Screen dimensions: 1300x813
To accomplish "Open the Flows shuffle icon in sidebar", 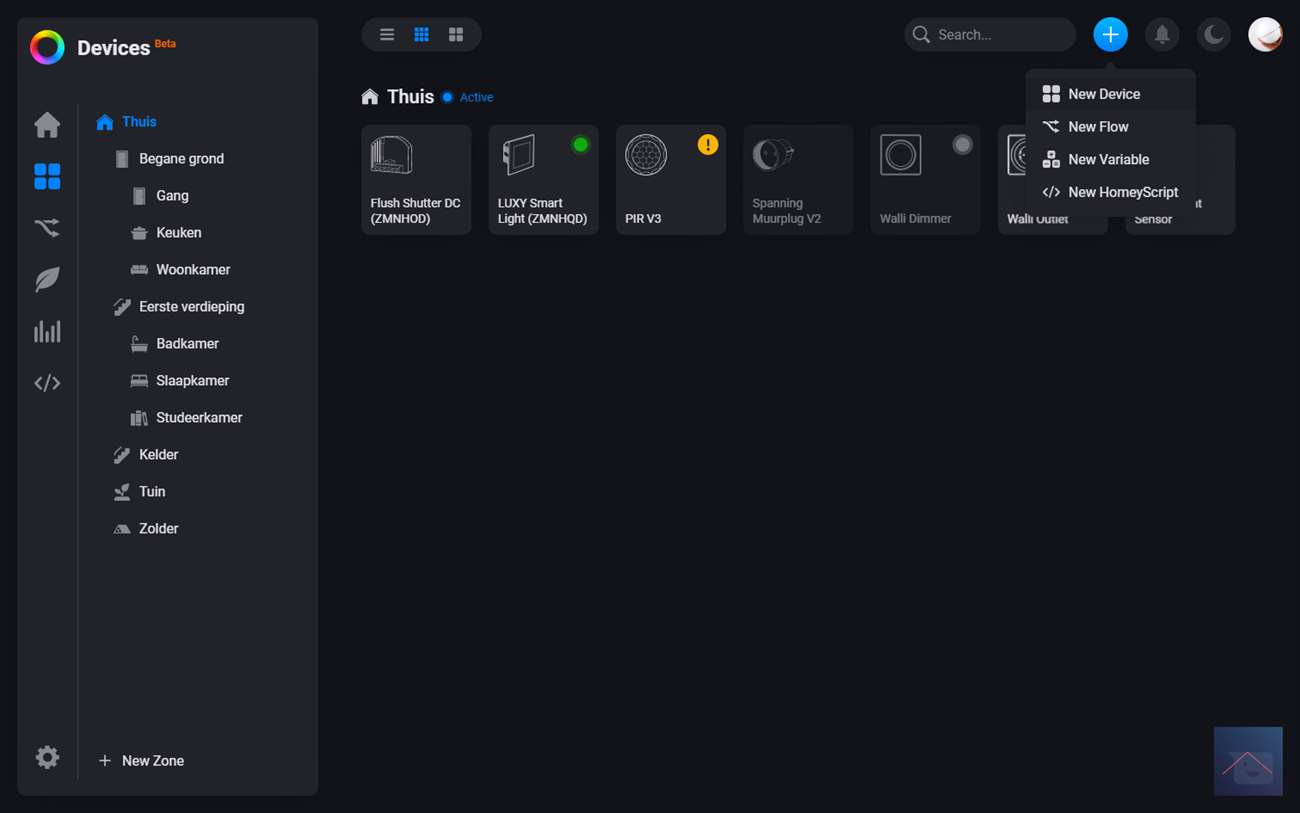I will click(x=47, y=229).
